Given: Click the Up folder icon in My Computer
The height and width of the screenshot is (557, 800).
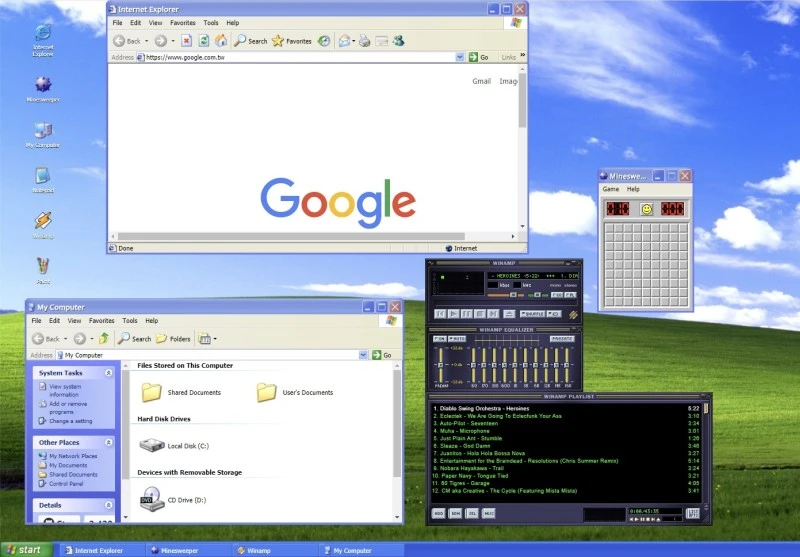Looking at the screenshot, I should 104,338.
